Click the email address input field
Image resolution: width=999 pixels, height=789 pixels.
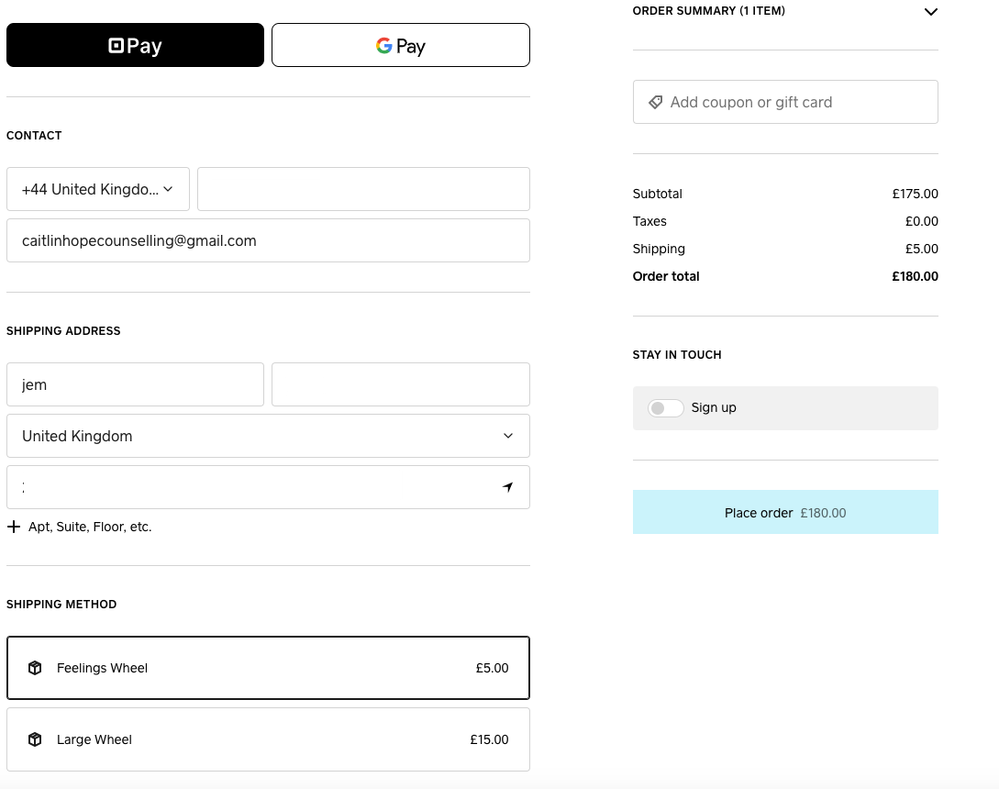(268, 241)
